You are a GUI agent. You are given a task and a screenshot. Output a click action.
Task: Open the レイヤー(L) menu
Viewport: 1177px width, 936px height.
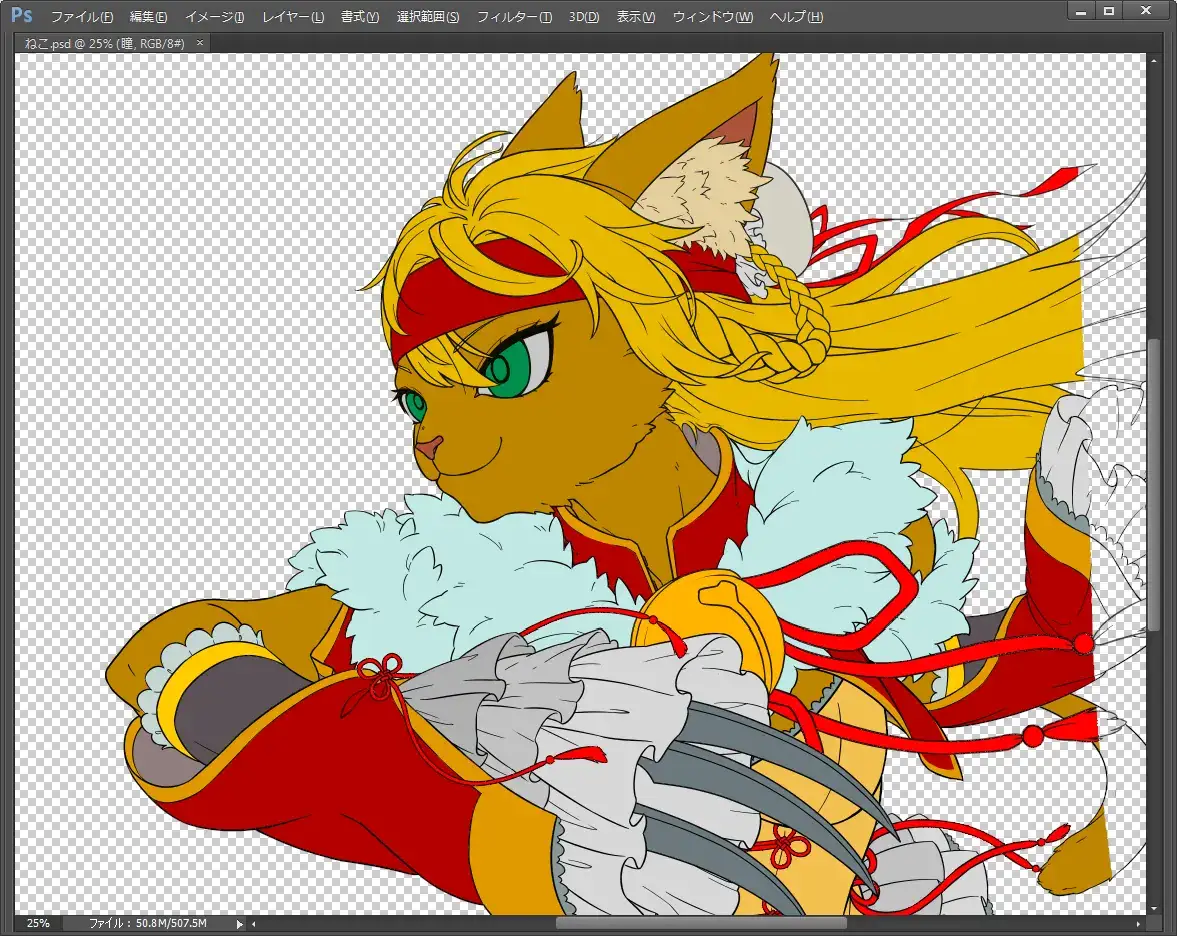(293, 18)
